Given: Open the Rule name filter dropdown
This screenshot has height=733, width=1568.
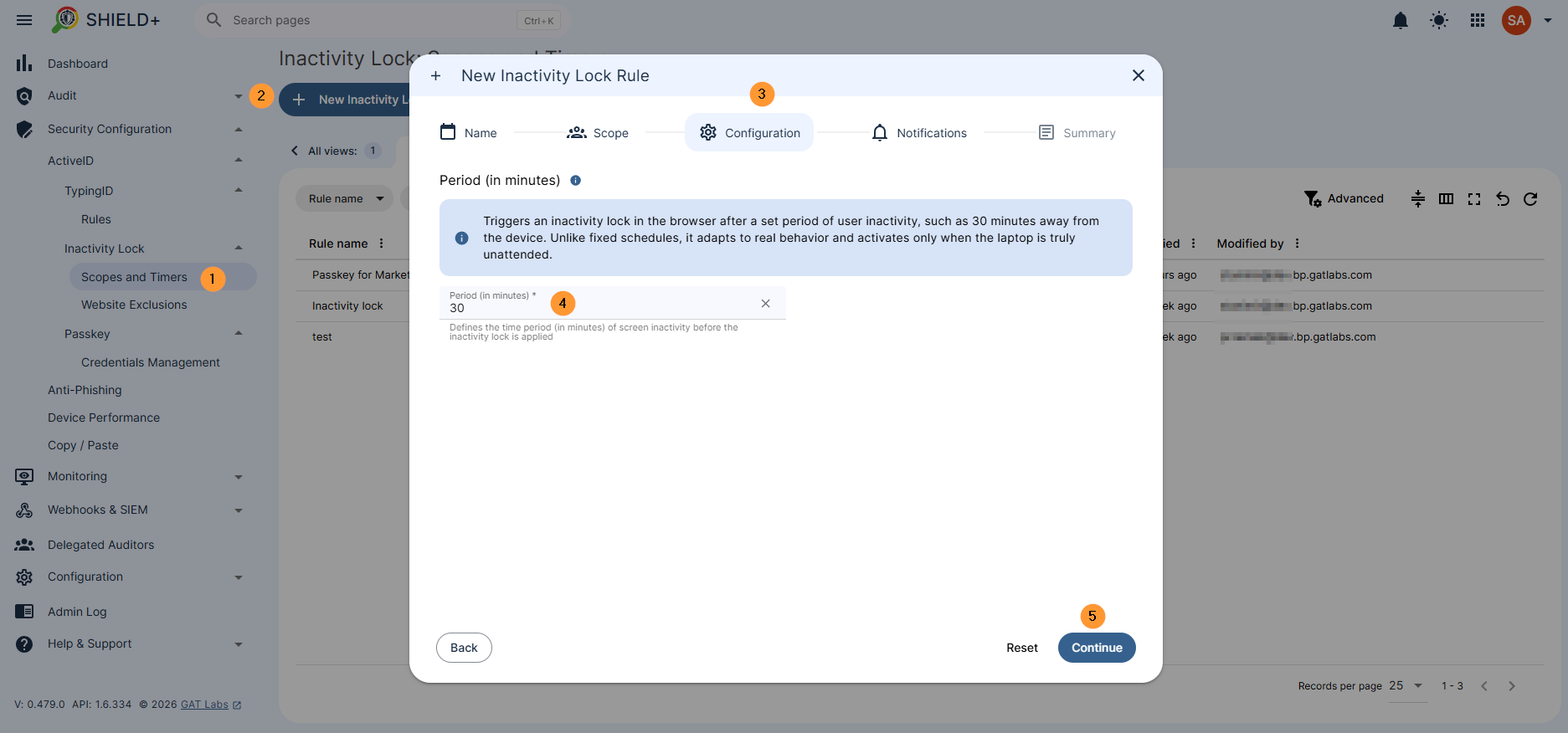Looking at the screenshot, I should (x=344, y=198).
